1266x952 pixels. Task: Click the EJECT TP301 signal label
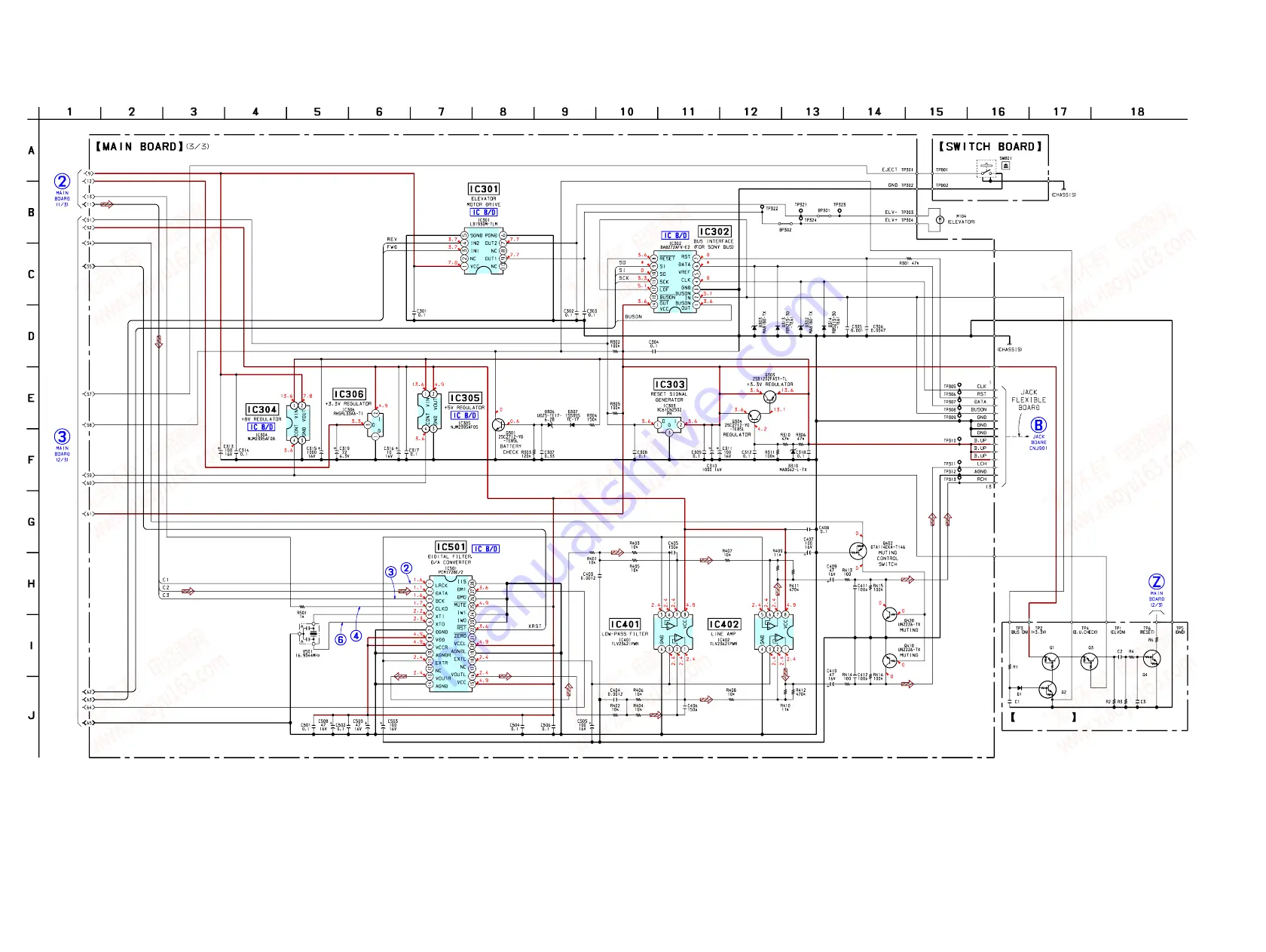[898, 170]
